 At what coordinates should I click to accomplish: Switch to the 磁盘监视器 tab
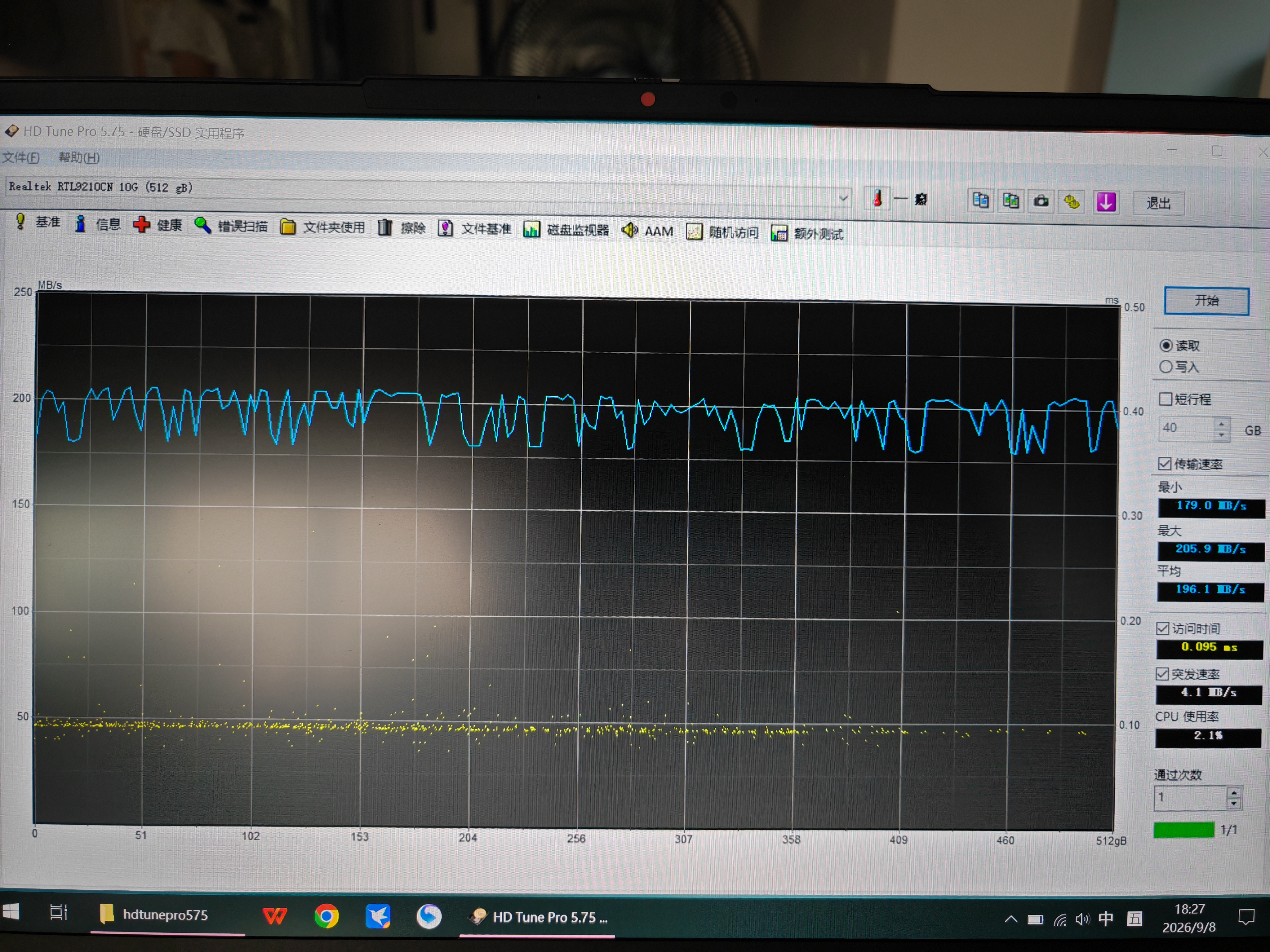(x=566, y=230)
